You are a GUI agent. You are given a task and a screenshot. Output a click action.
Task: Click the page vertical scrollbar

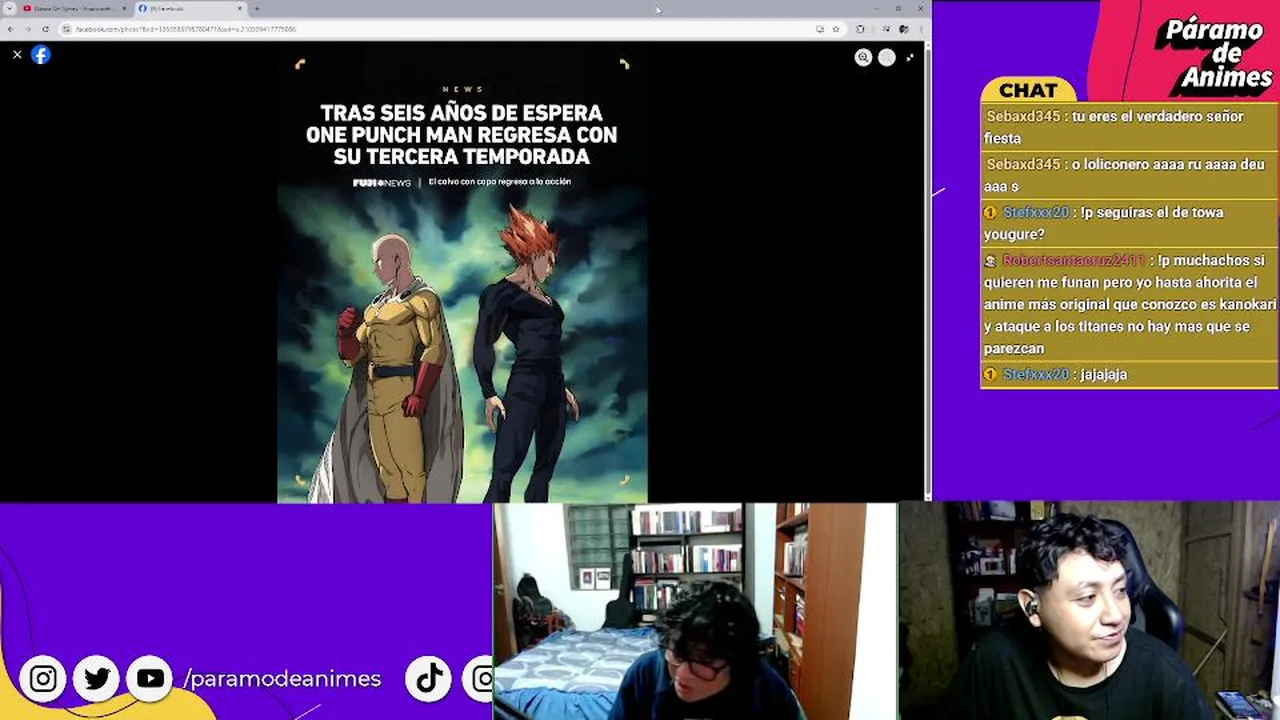tap(928, 270)
